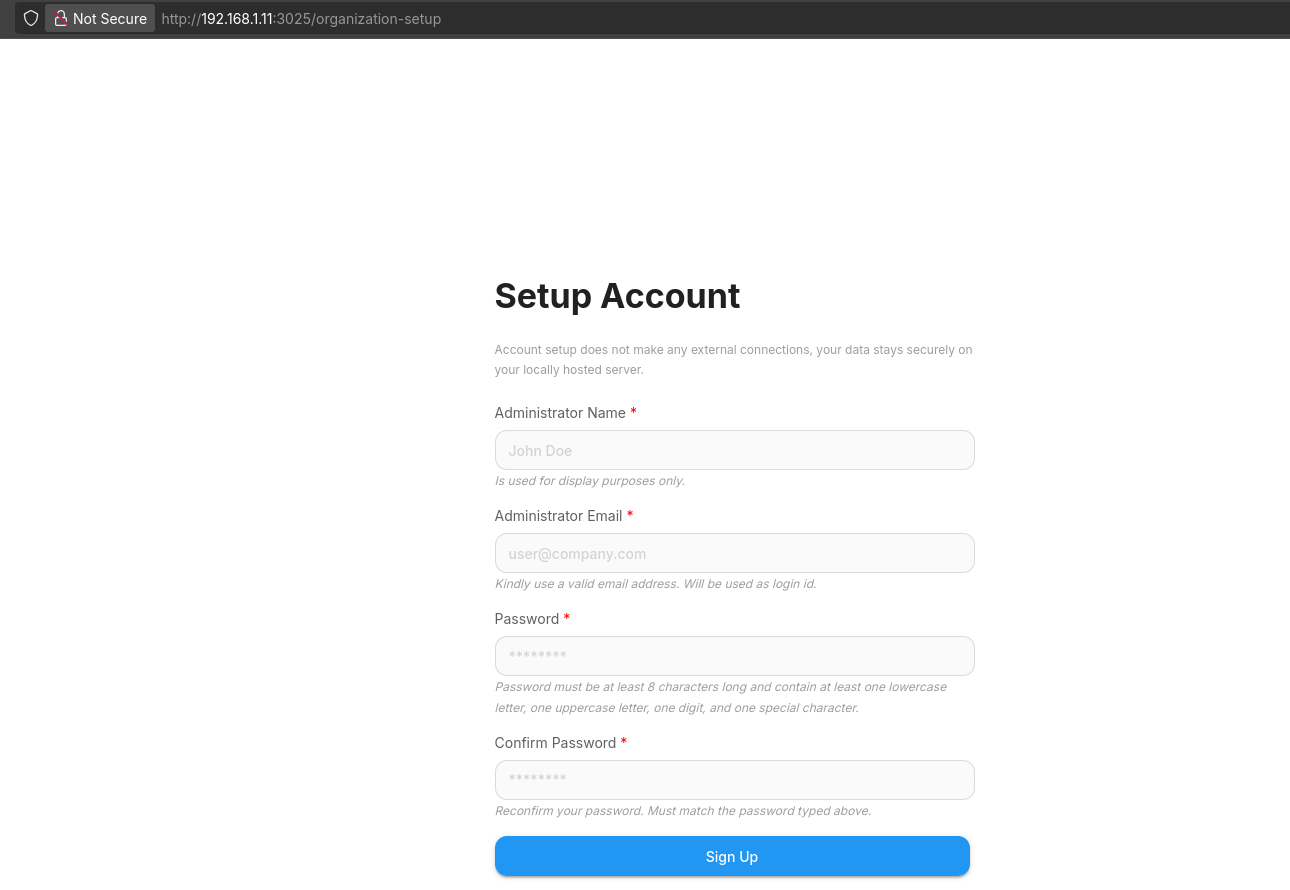This screenshot has height=890, width=1290.
Task: Click the red asterisk beside Administrator Name
Action: point(633,412)
